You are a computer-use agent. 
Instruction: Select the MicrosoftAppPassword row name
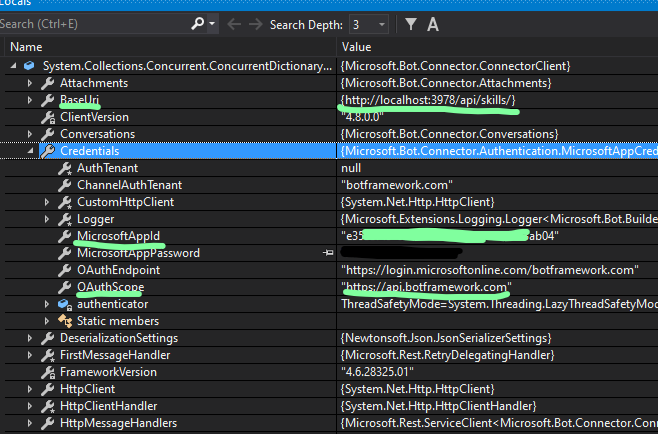[138, 253]
